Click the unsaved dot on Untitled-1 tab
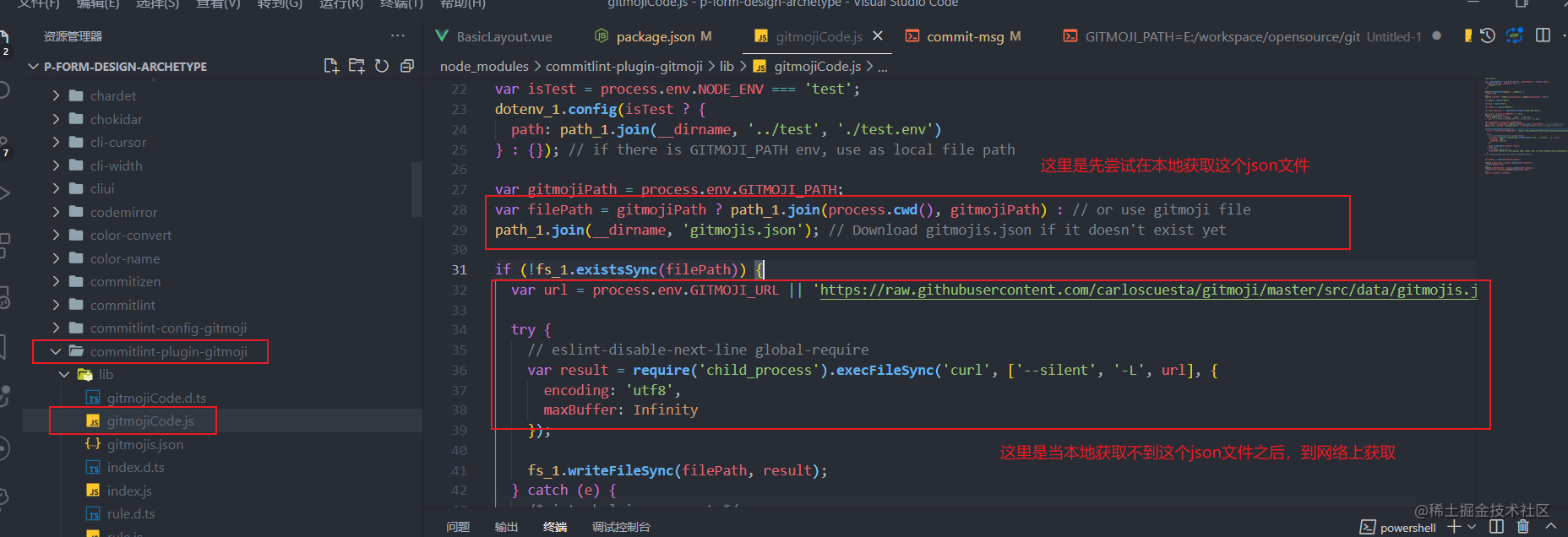The height and width of the screenshot is (537, 1568). [1436, 36]
